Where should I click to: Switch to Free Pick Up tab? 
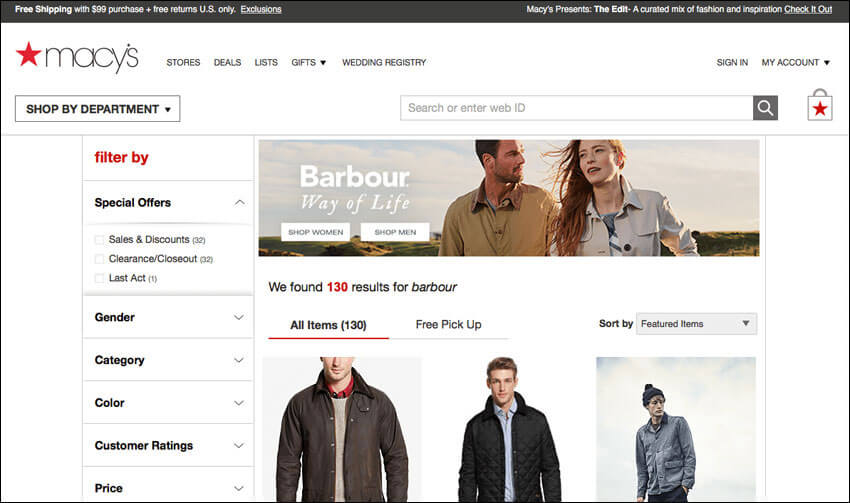click(448, 325)
